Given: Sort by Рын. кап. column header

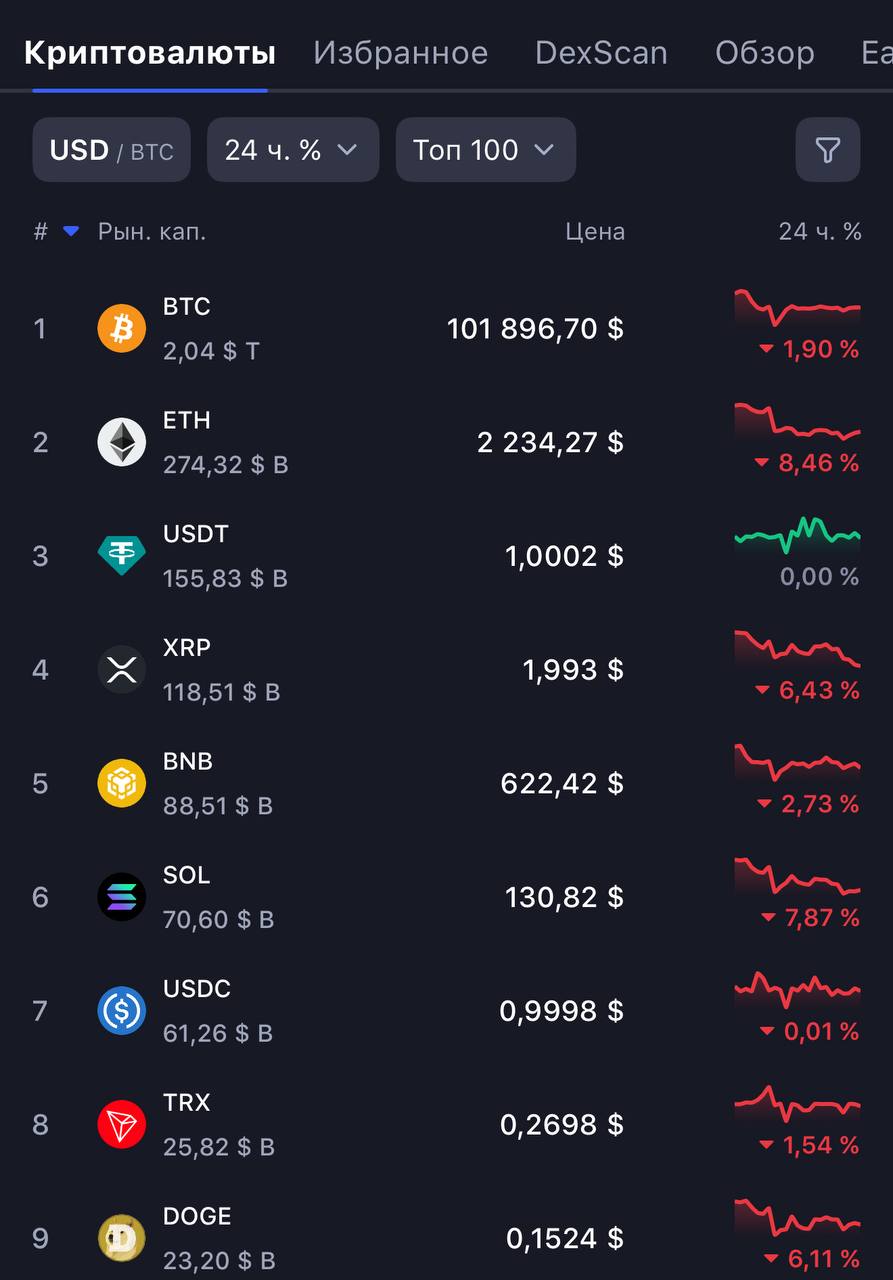Looking at the screenshot, I should (152, 231).
